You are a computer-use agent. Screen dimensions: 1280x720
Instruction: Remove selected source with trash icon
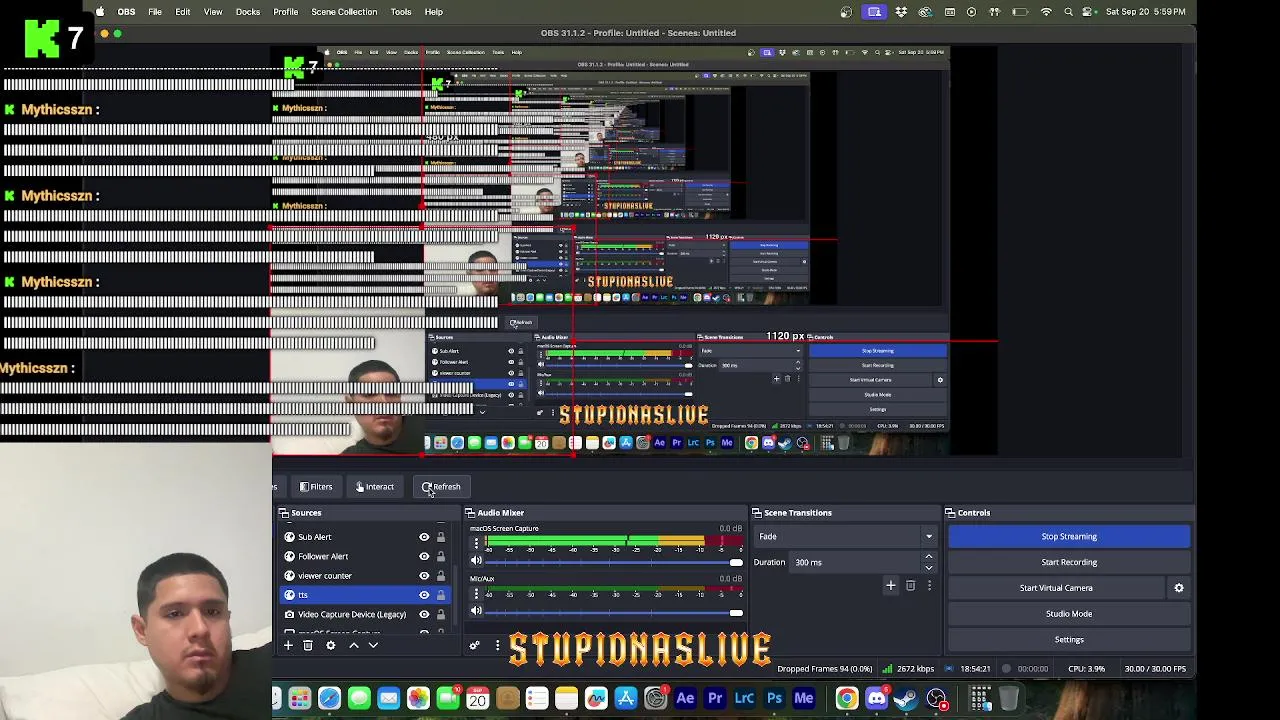coord(308,645)
